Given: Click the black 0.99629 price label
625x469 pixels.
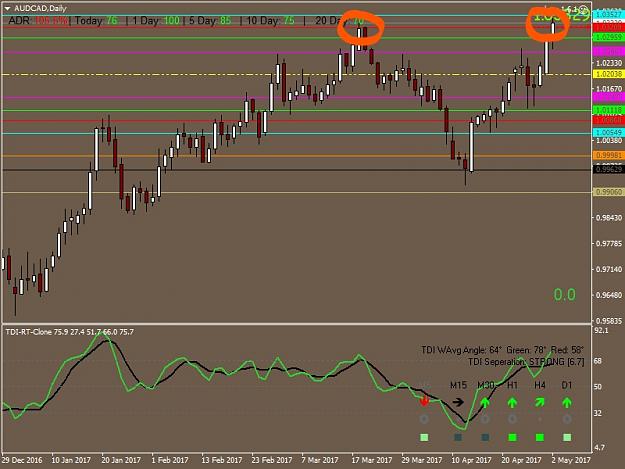Looking at the screenshot, I should 608,169.
